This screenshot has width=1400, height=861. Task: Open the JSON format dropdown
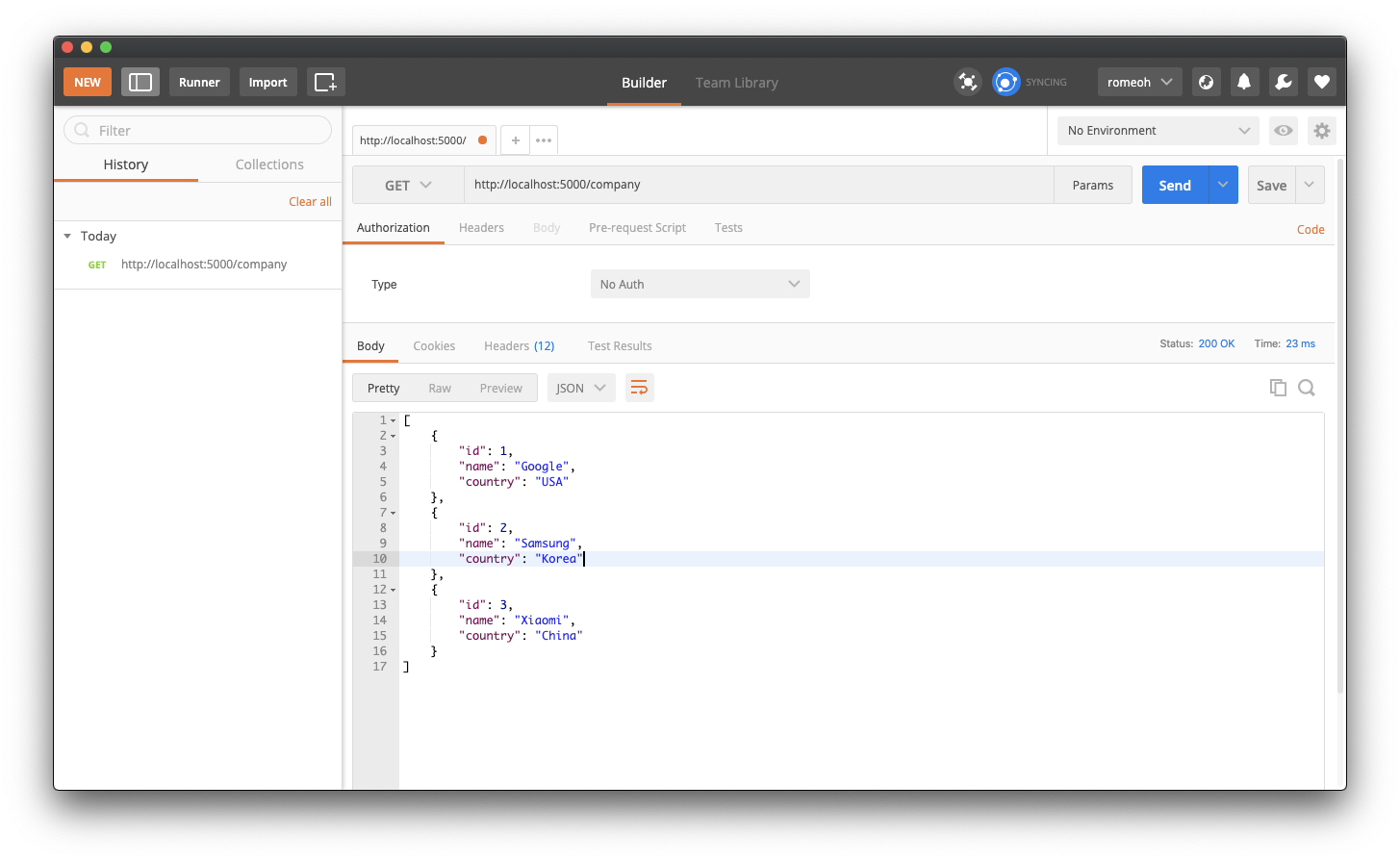coord(581,388)
